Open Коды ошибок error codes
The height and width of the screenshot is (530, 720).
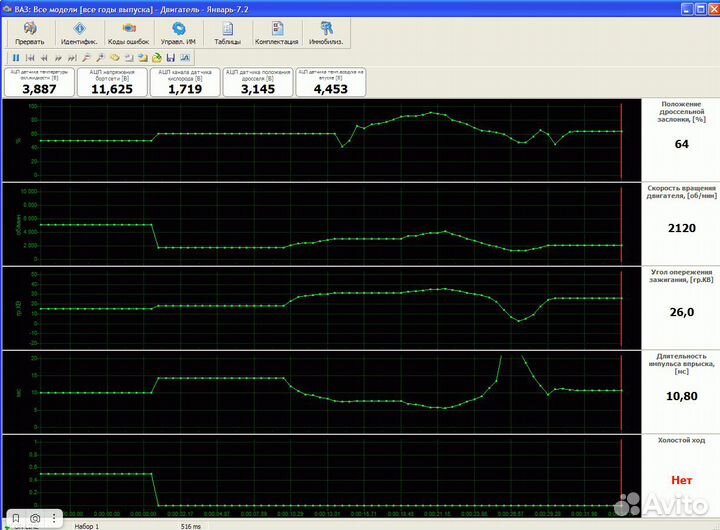coord(127,34)
